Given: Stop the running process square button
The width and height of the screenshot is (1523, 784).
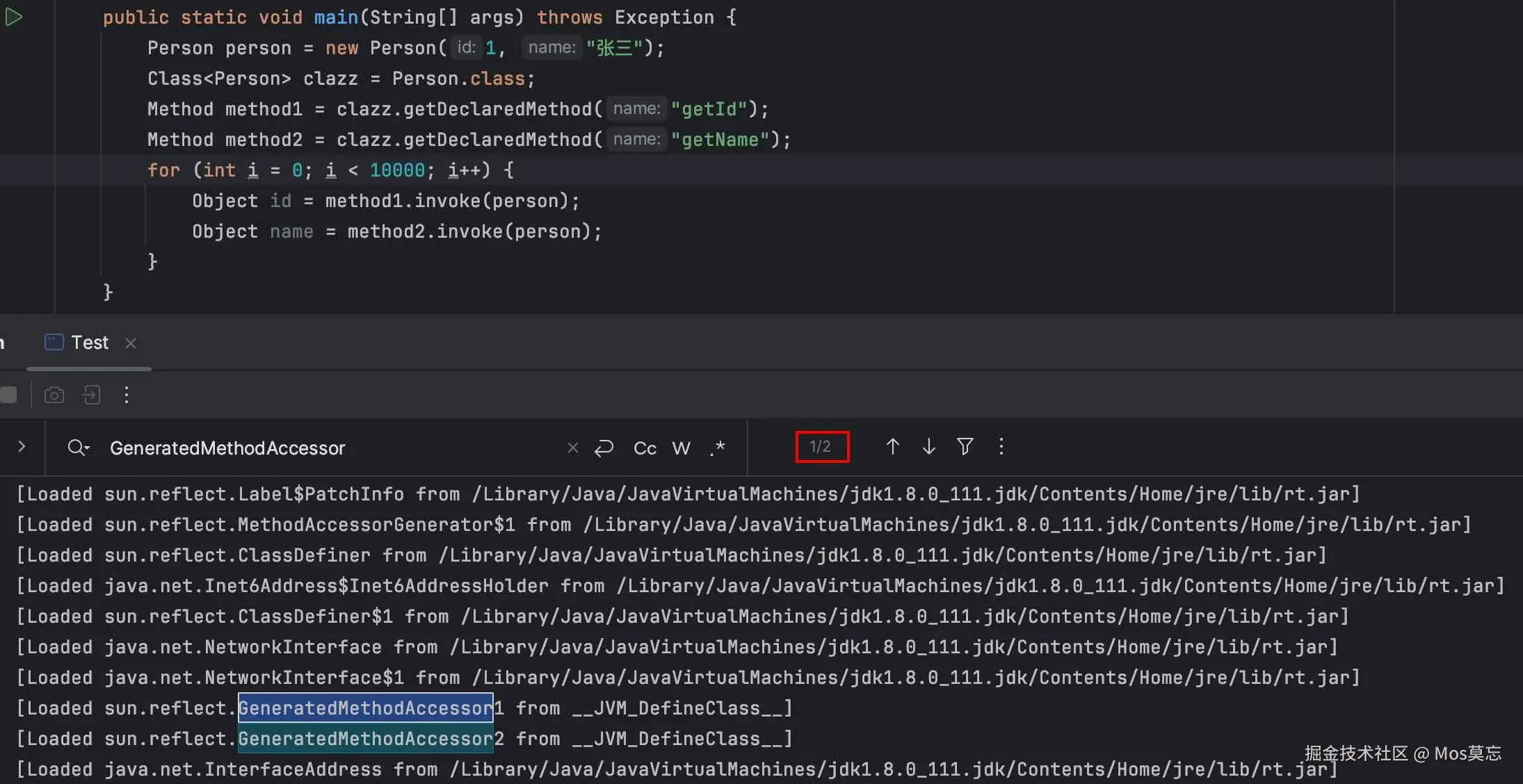Looking at the screenshot, I should pos(8,395).
